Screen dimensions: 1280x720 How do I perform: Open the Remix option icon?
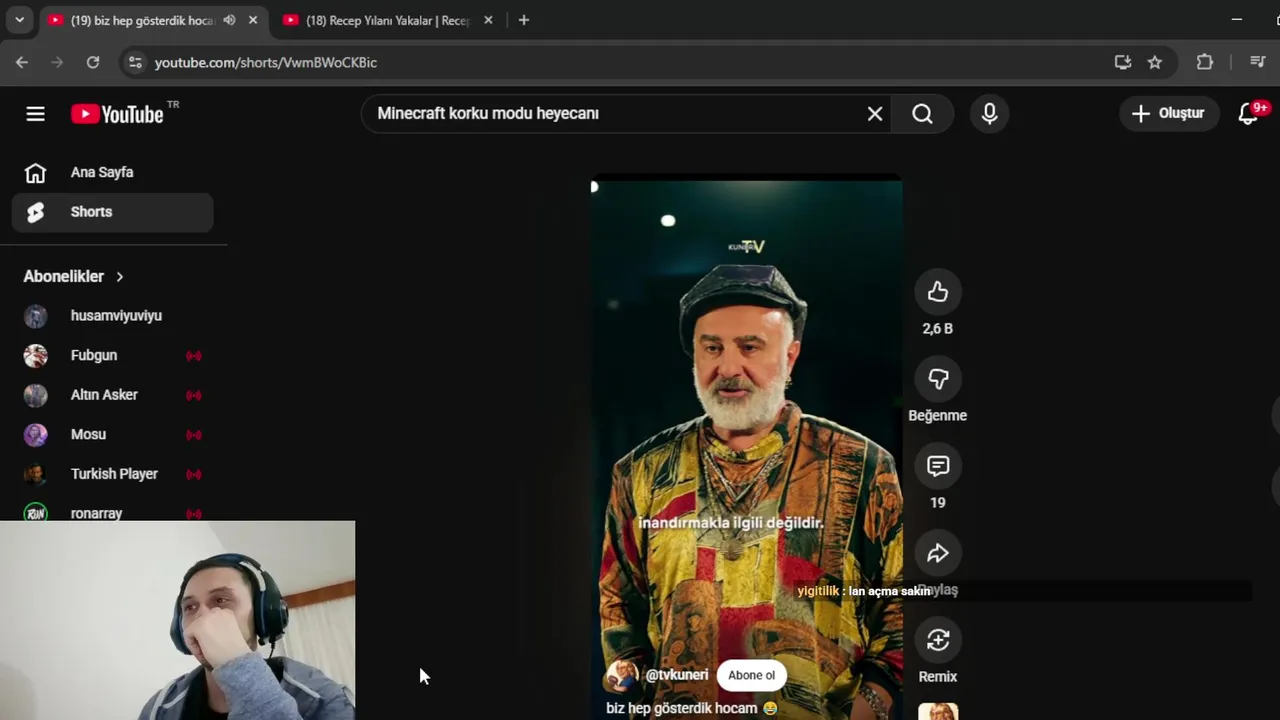point(938,640)
